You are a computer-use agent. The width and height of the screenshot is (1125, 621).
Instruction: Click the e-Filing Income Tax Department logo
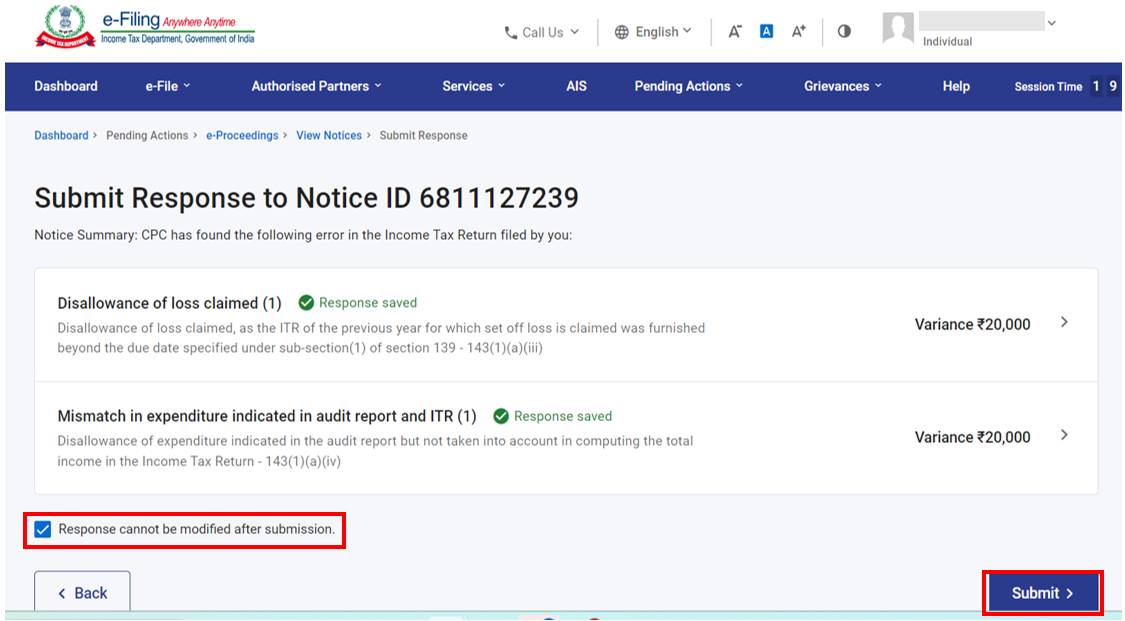[x=145, y=27]
